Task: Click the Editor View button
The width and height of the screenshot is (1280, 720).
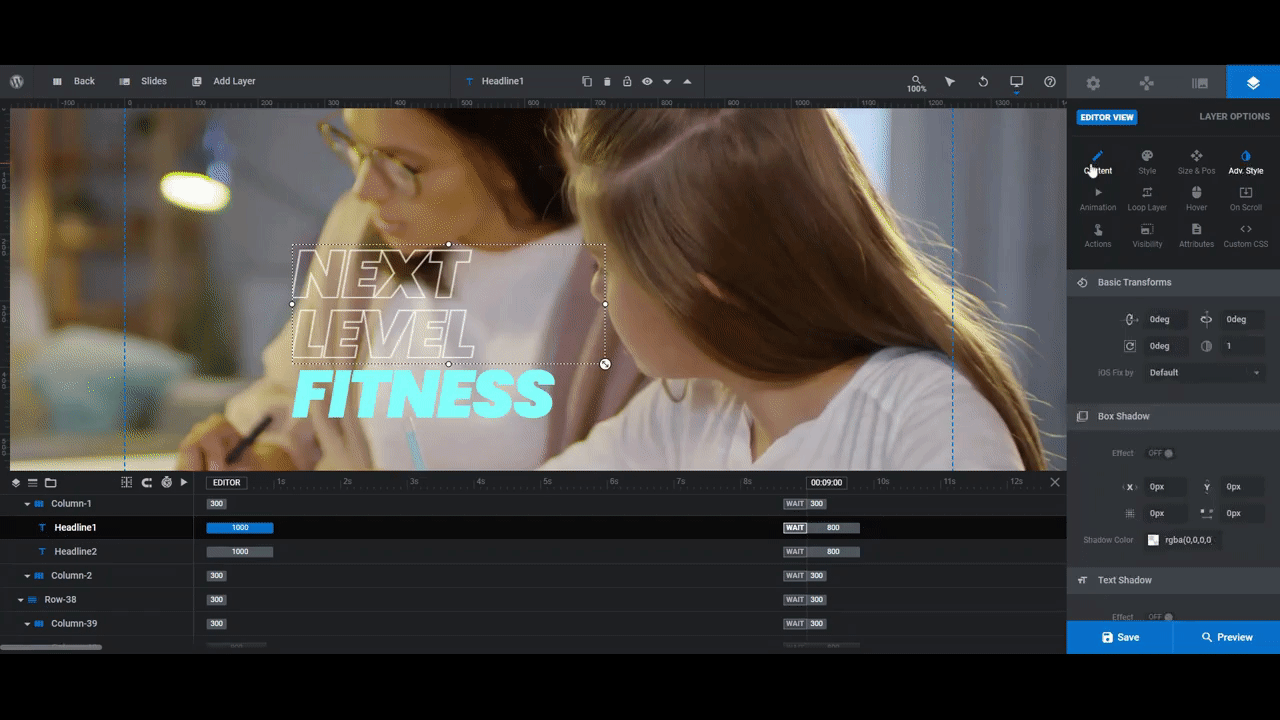Action: point(1107,117)
